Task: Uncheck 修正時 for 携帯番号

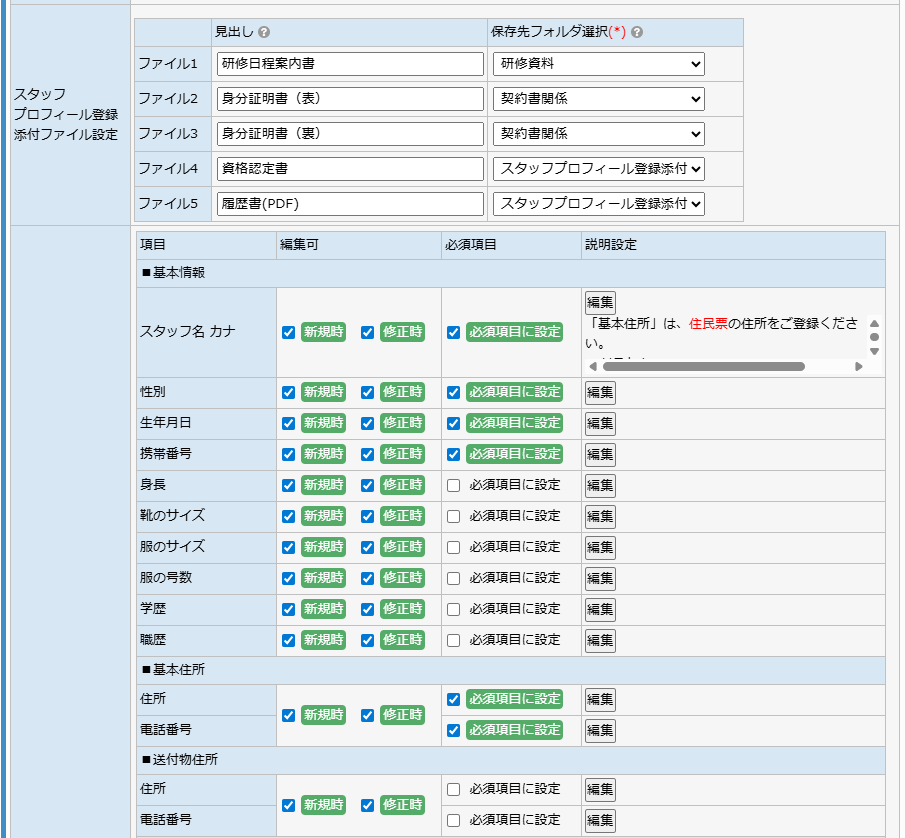Action: coord(367,454)
